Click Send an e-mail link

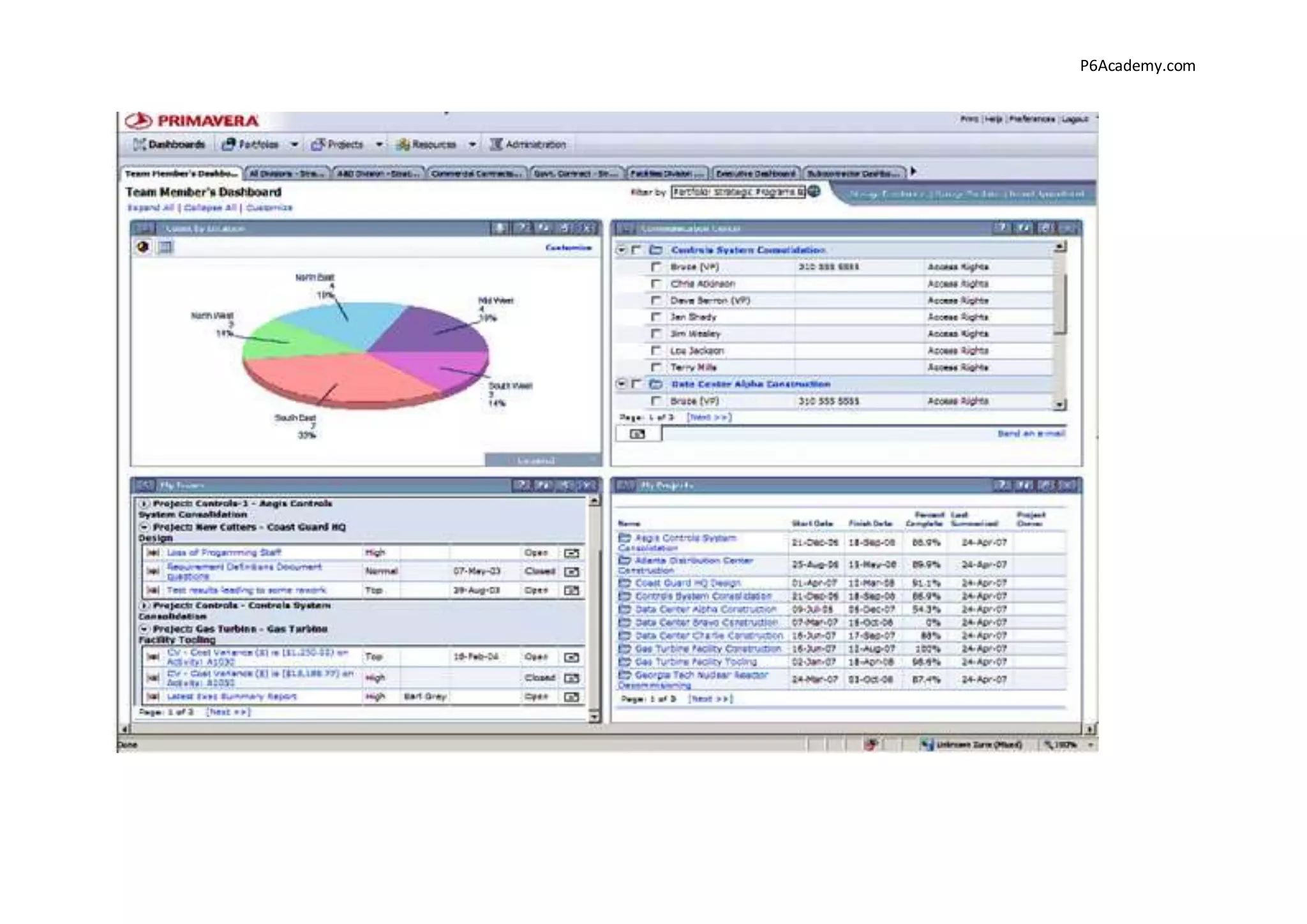click(1031, 433)
